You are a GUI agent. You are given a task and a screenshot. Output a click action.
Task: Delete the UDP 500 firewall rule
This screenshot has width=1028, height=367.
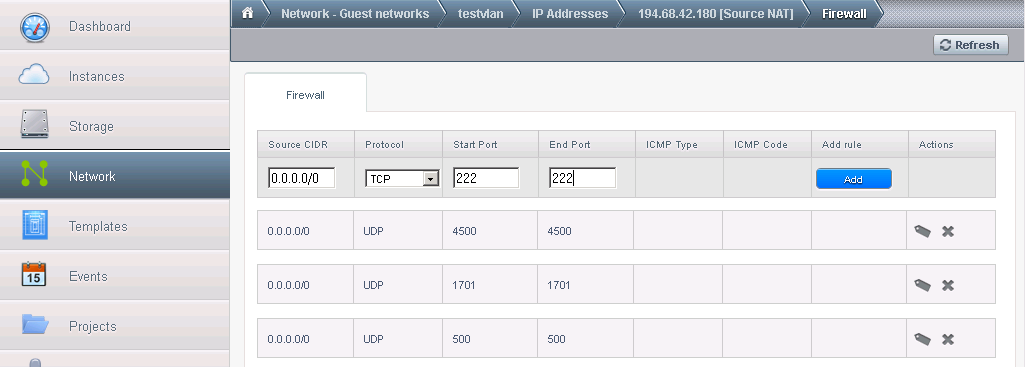pos(947,339)
